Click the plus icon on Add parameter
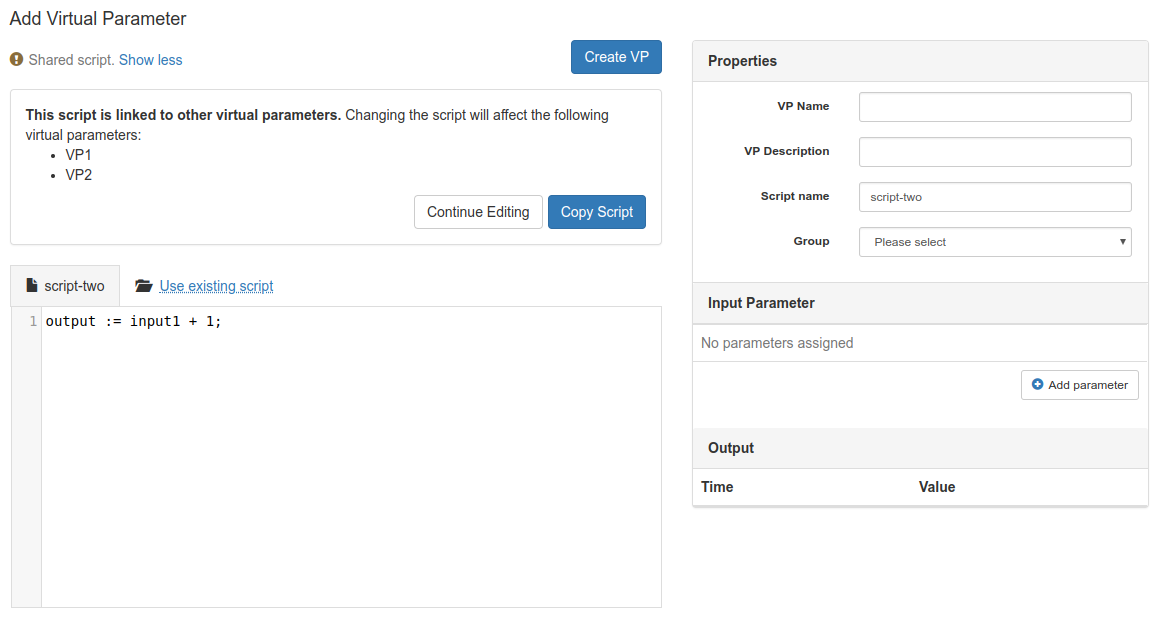 click(x=1037, y=385)
